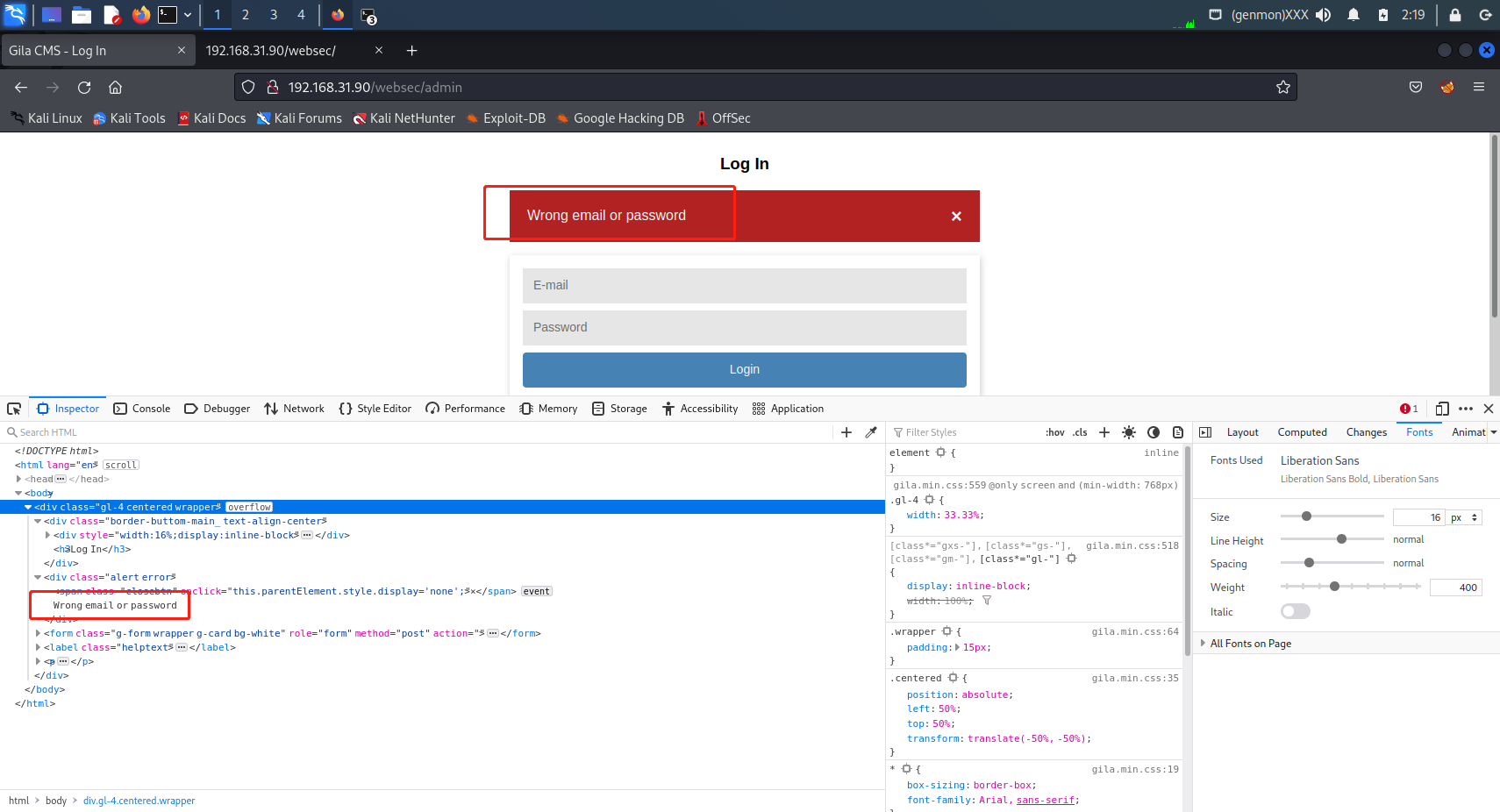The height and width of the screenshot is (812, 1500).
Task: Click the notifications bell icon in panel
Action: coord(1354,15)
